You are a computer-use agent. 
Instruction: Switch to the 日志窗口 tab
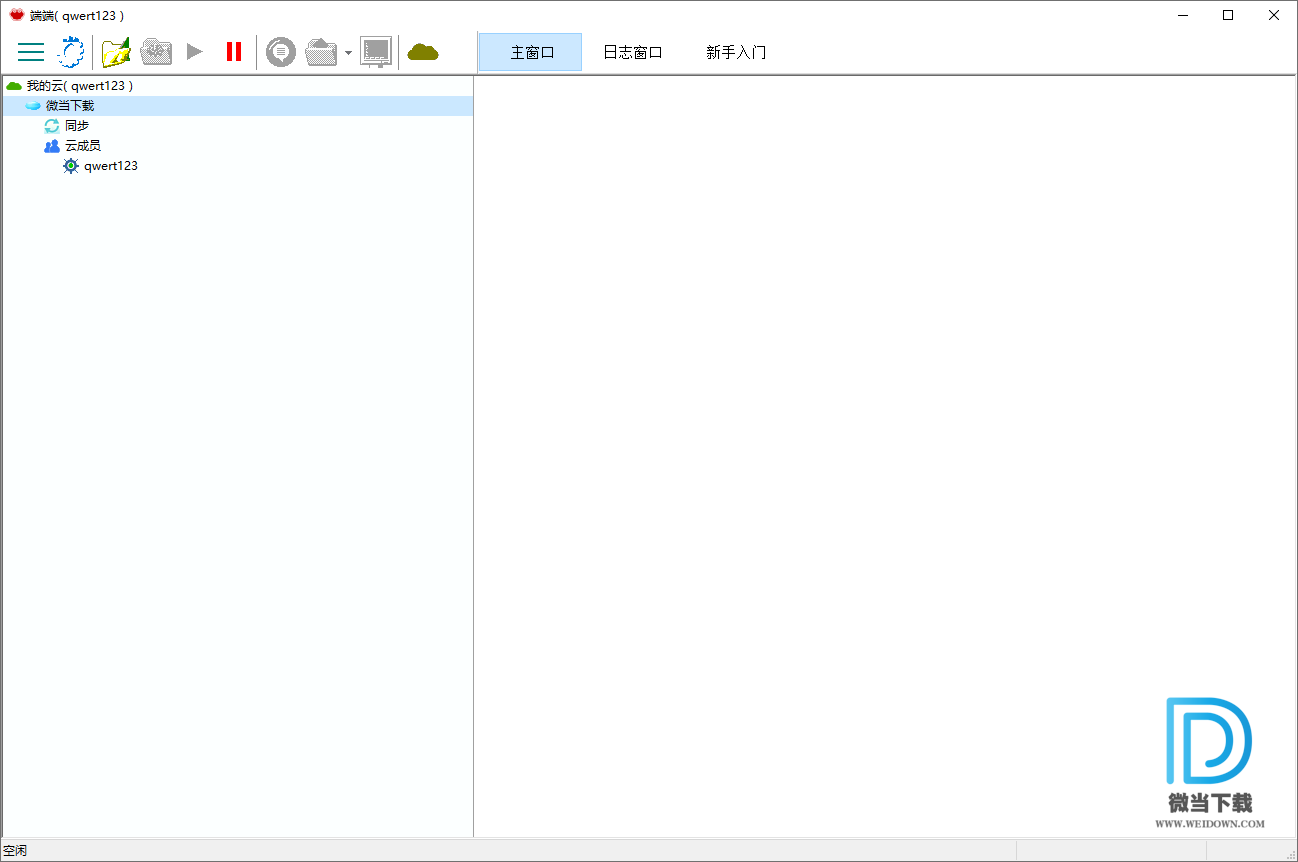pos(632,52)
